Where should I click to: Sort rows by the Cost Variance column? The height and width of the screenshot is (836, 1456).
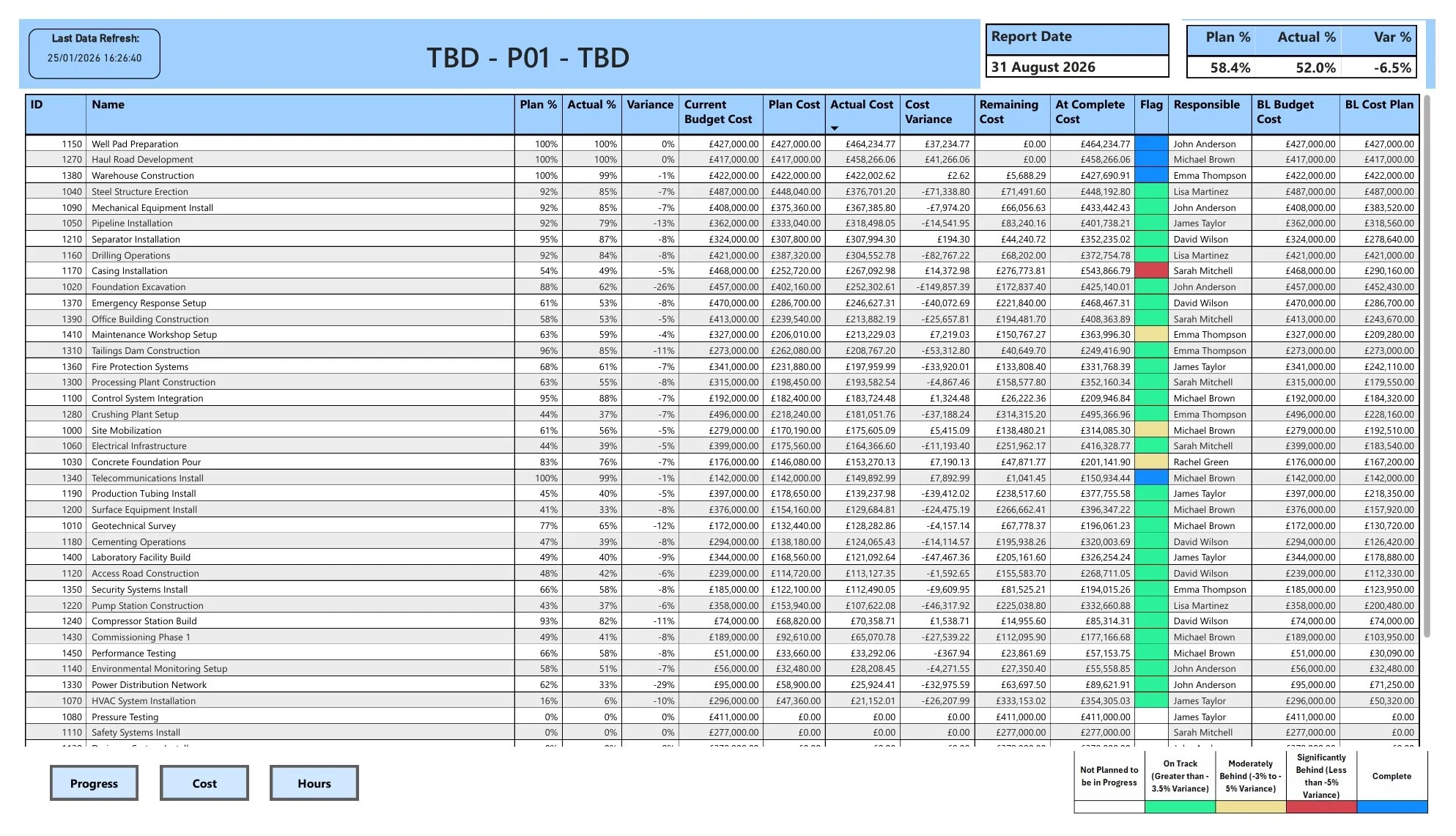pos(929,110)
